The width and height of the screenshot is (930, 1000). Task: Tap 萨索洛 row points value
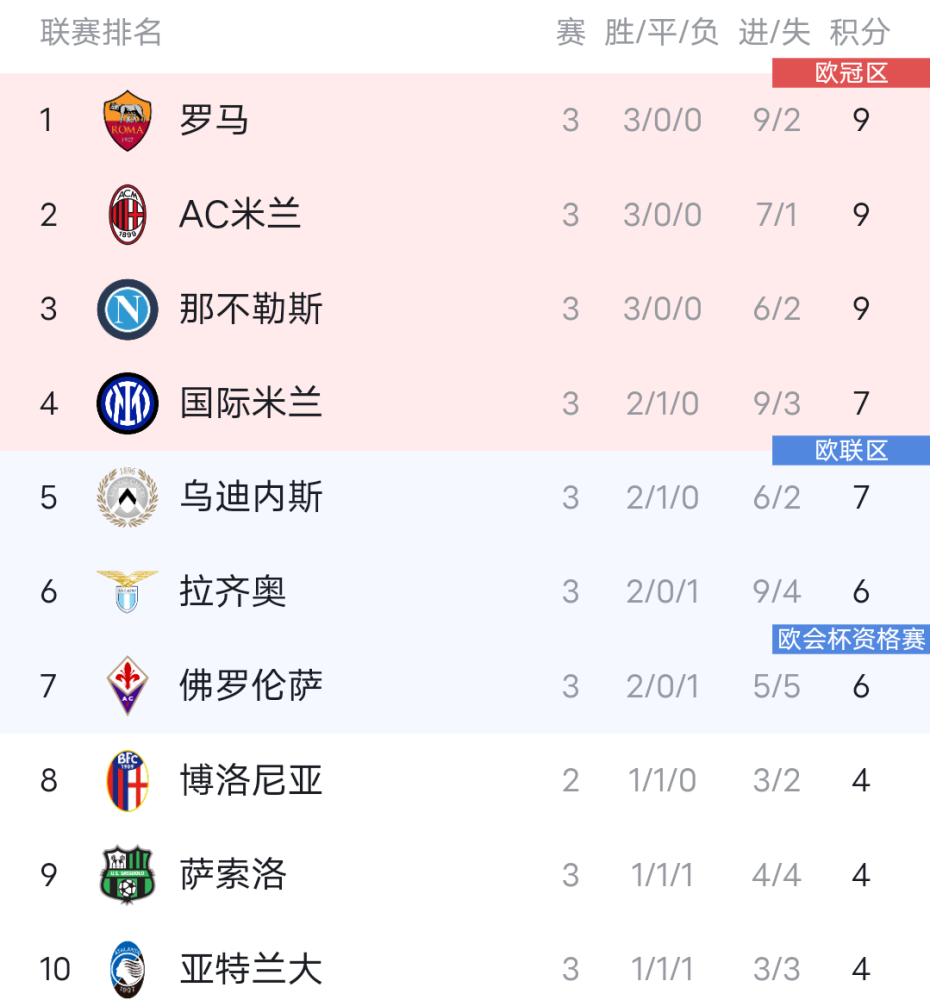[860, 874]
